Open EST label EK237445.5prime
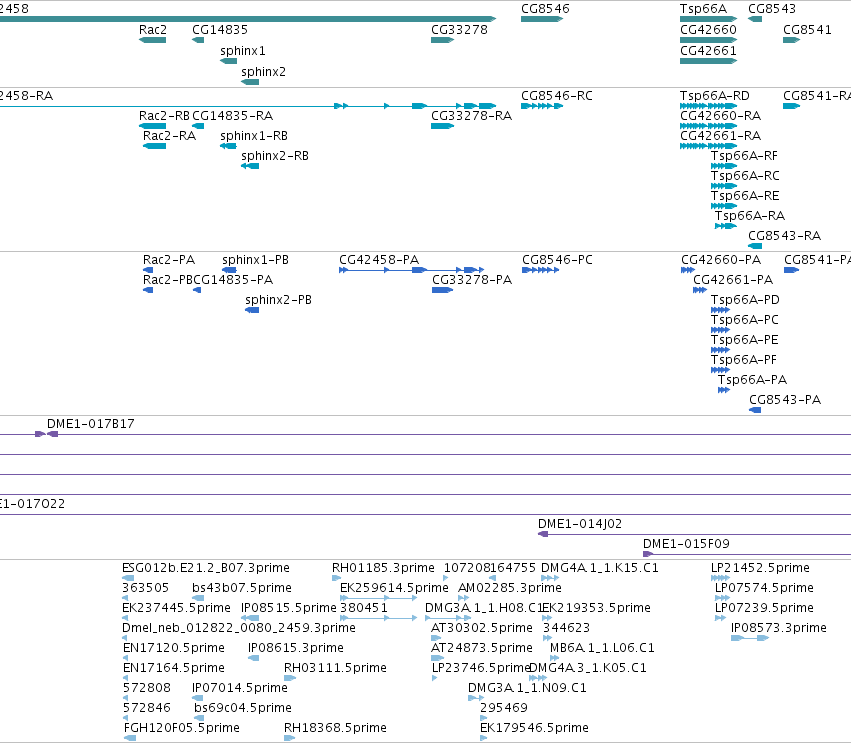 (176, 608)
